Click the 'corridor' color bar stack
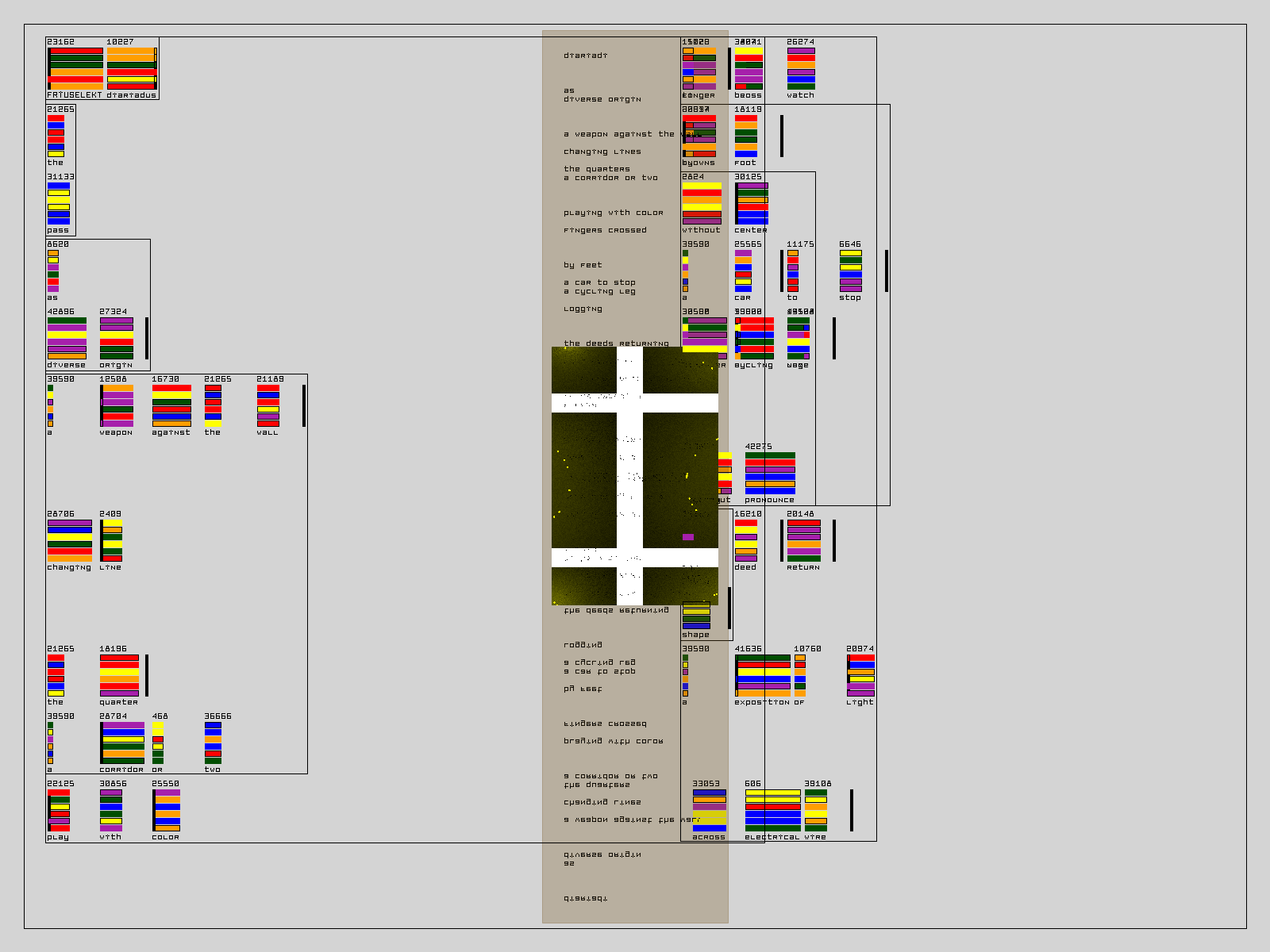Viewport: 1270px width, 952px height. click(x=122, y=743)
